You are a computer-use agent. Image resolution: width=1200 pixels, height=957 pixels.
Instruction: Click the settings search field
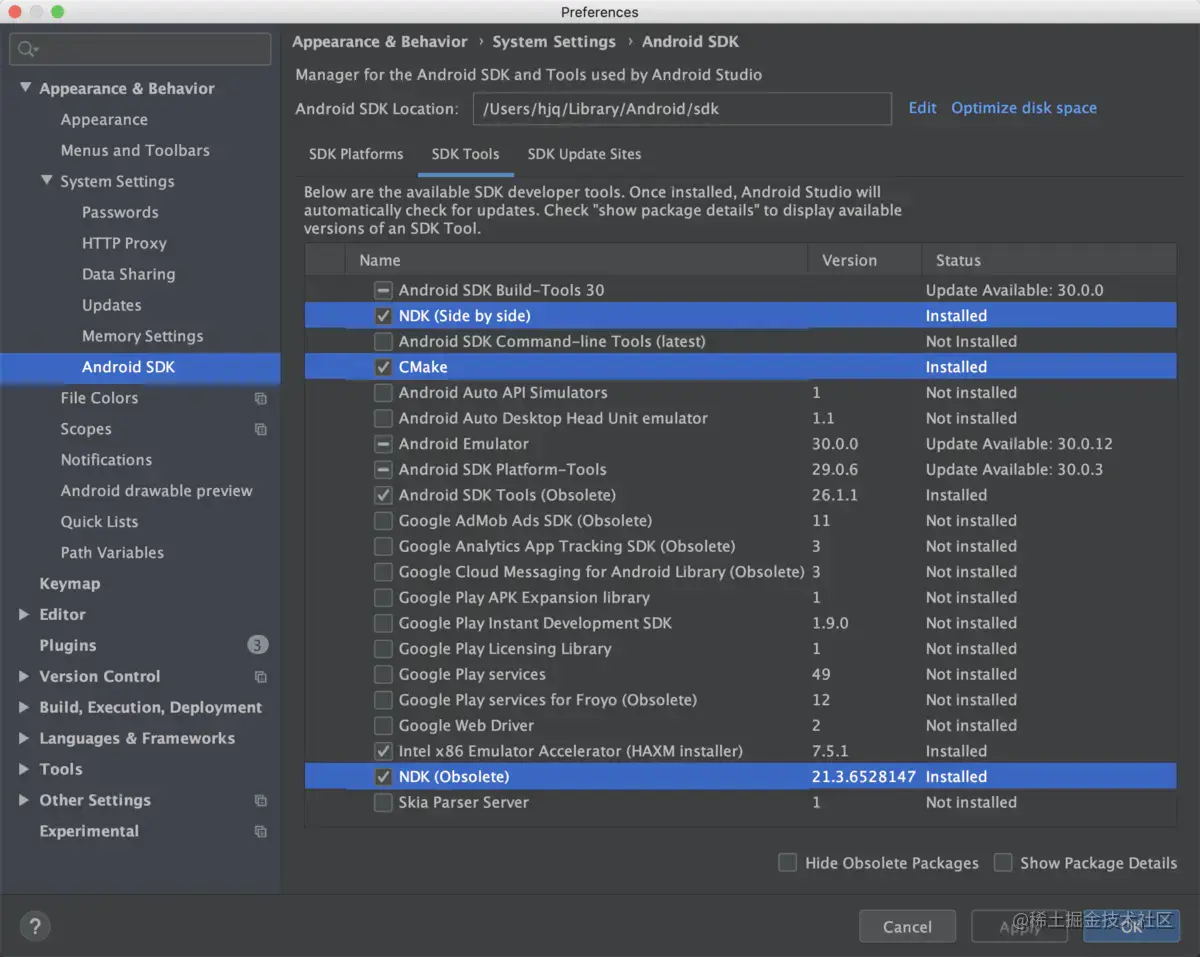tap(140, 49)
